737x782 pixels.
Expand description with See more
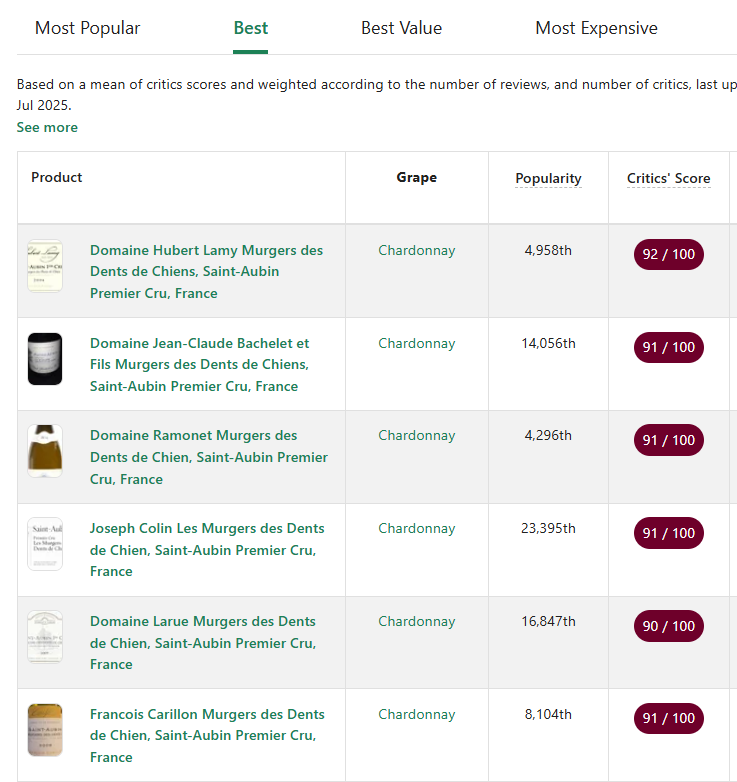pos(47,127)
